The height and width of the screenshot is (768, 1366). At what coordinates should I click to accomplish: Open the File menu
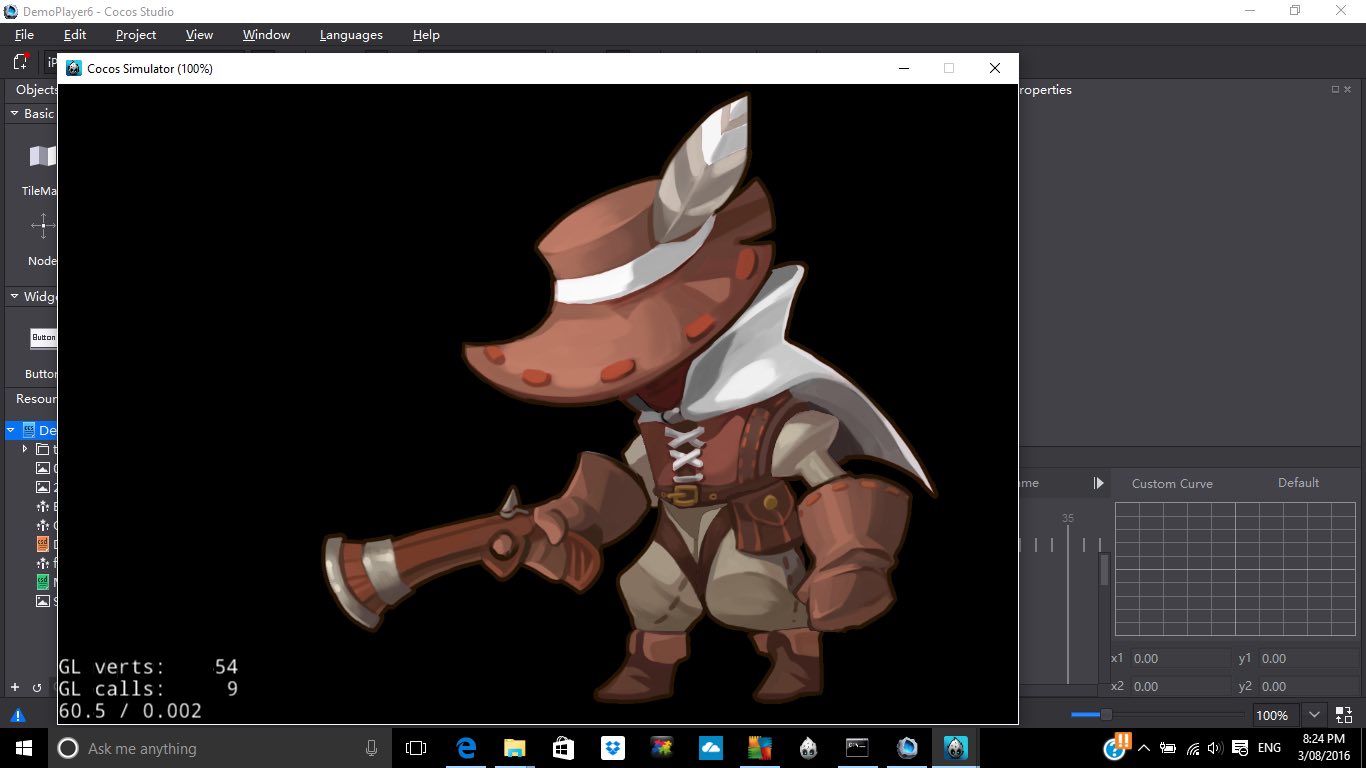24,35
